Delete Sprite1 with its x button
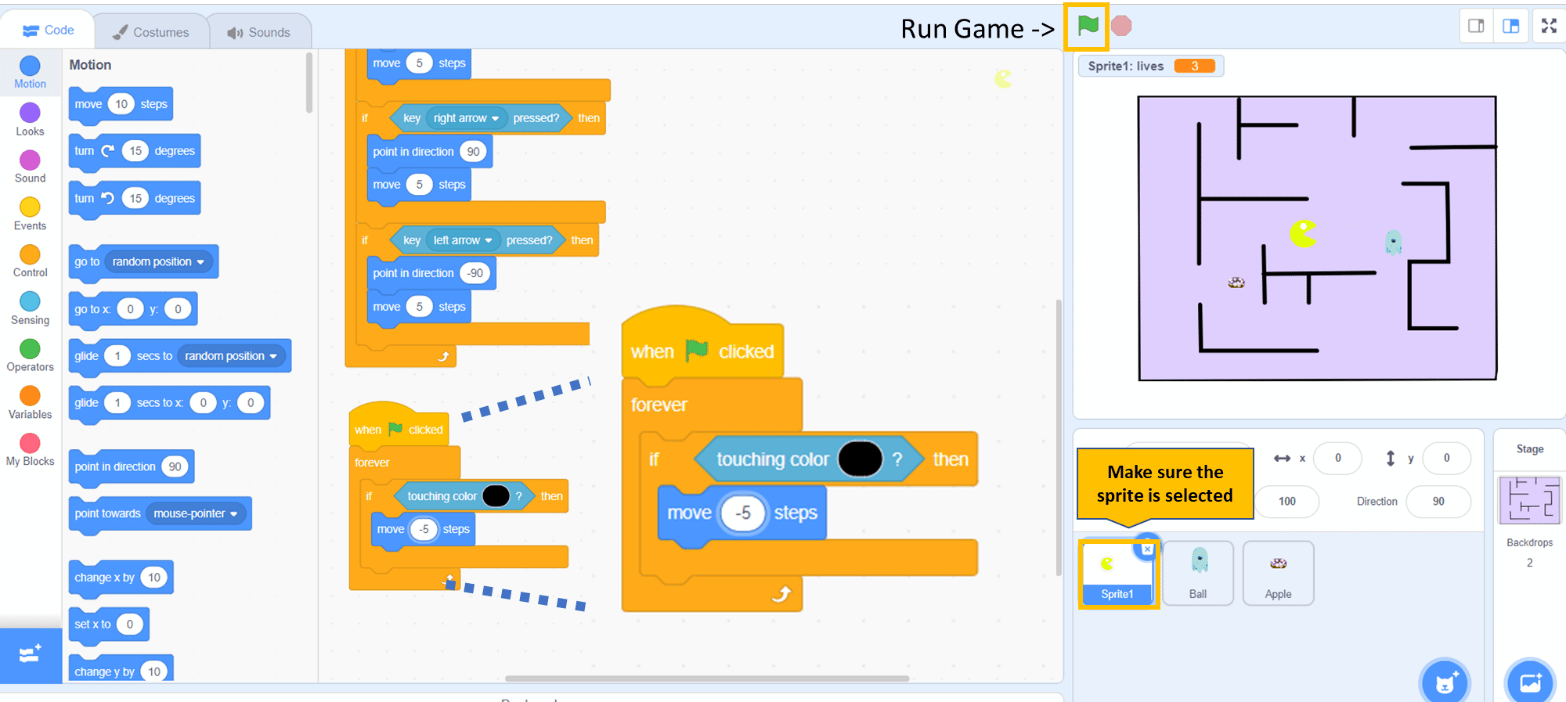 pyautogui.click(x=1147, y=548)
